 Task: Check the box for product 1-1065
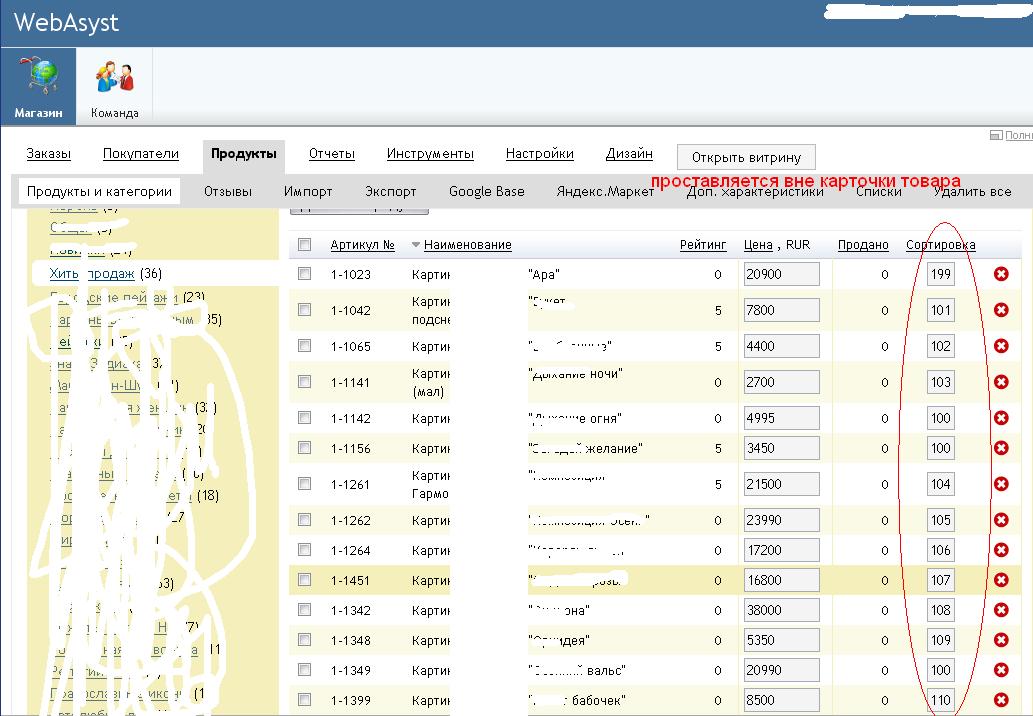click(x=305, y=346)
